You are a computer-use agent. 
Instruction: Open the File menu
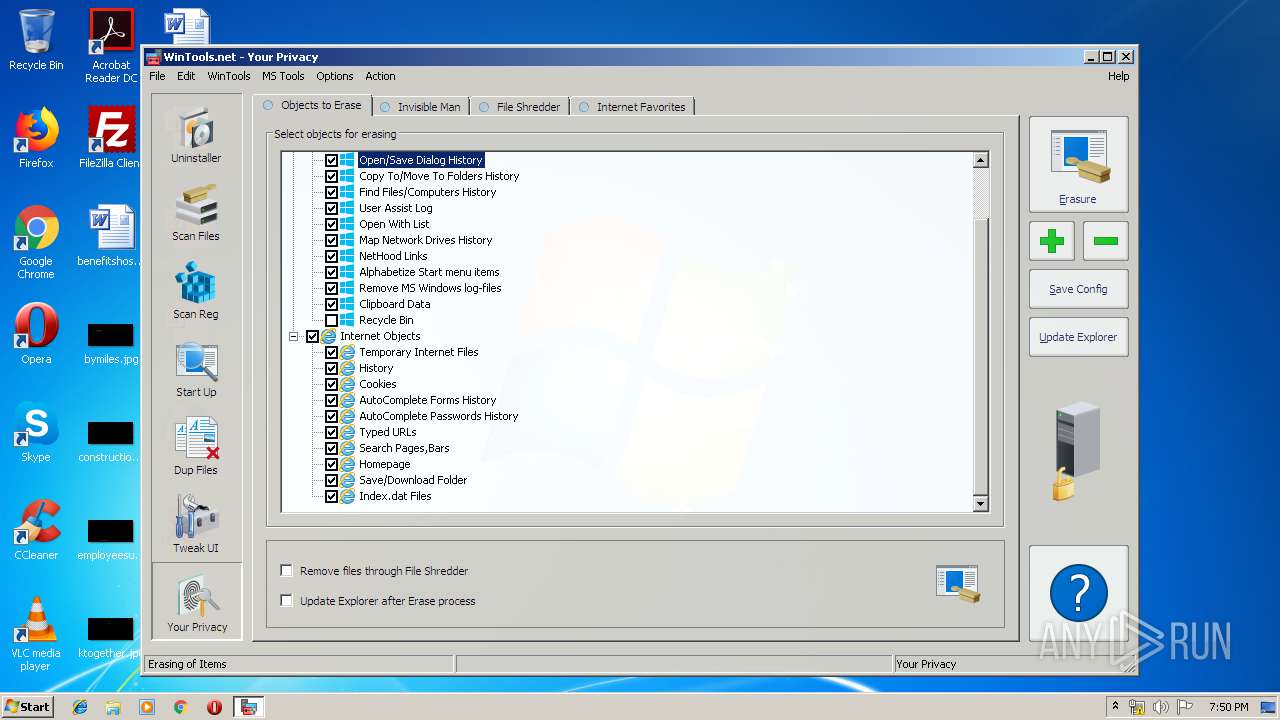pyautogui.click(x=157, y=76)
